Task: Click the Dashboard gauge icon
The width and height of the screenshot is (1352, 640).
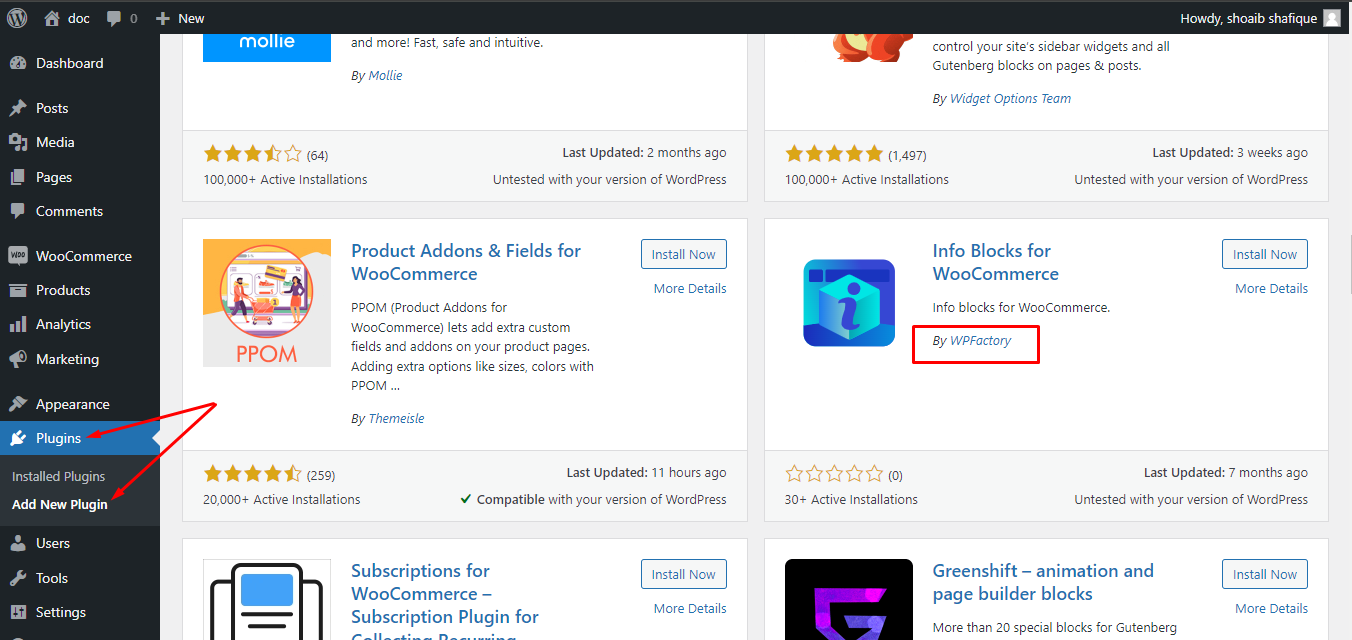Action: pyautogui.click(x=18, y=63)
